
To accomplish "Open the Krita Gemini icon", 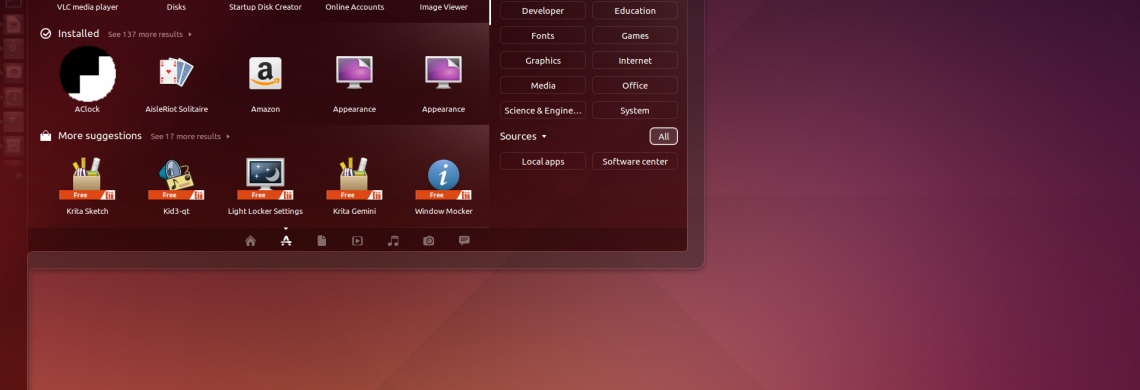I will [354, 178].
